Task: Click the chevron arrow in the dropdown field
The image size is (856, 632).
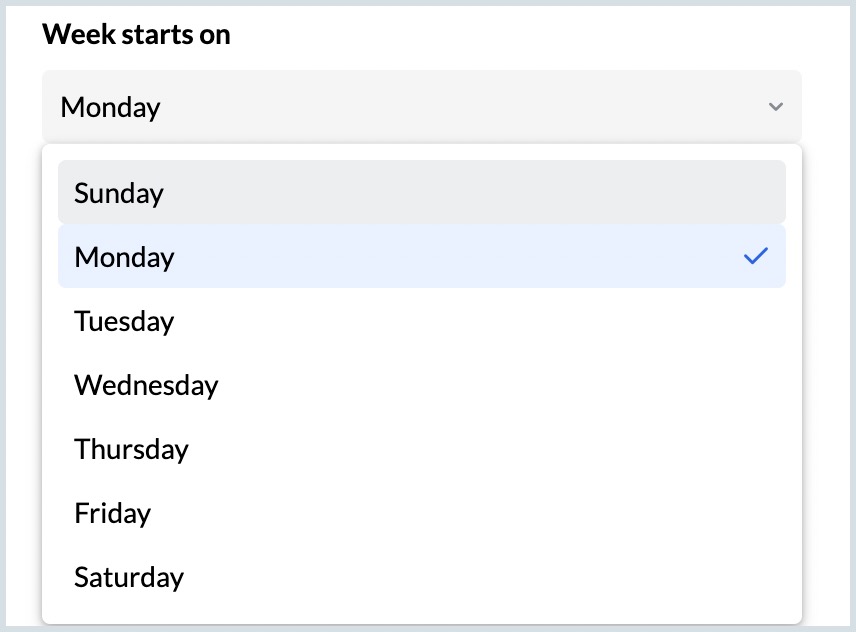Action: [775, 107]
